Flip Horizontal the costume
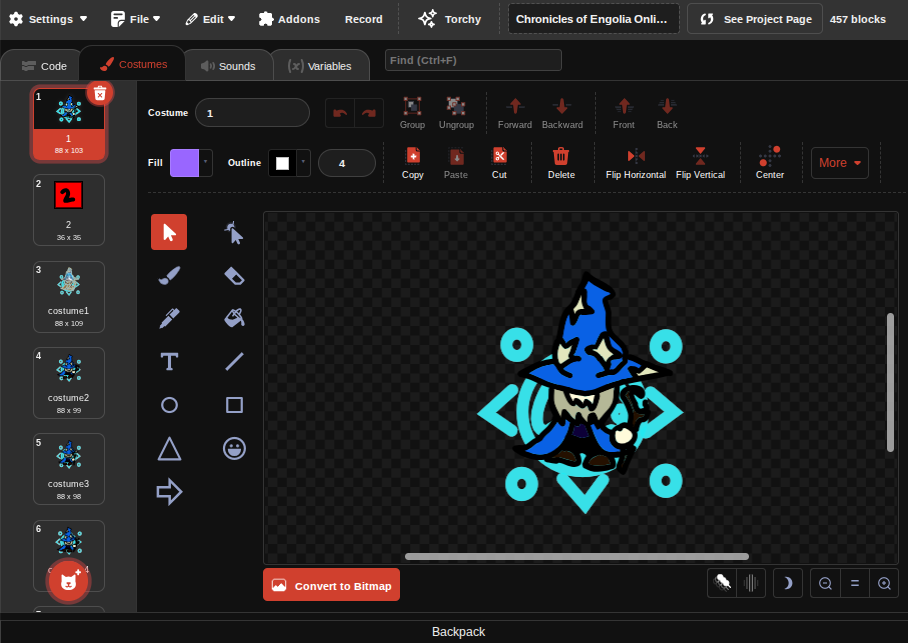 (x=636, y=163)
